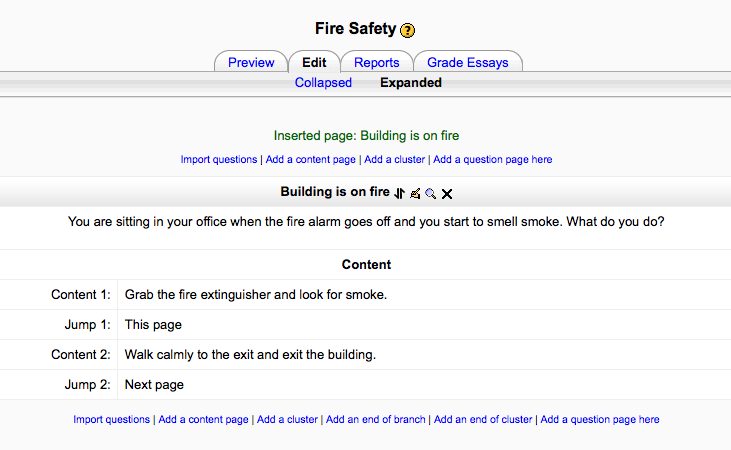Open the Grade Essays tab
The width and height of the screenshot is (731, 450).
(x=468, y=62)
